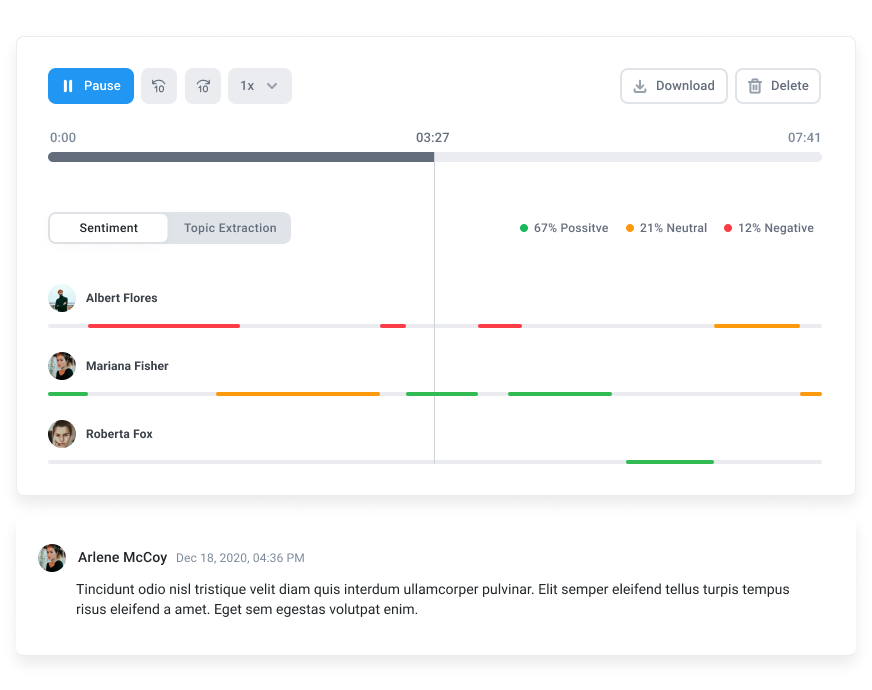Click Roberta Fox's avatar
Screen dimensions: 872x690
[x=62, y=434]
